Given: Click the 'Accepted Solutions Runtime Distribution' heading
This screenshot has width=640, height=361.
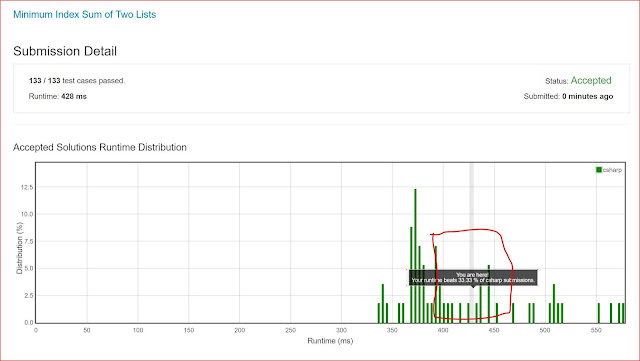Looking at the screenshot, I should pyautogui.click(x=100, y=147).
